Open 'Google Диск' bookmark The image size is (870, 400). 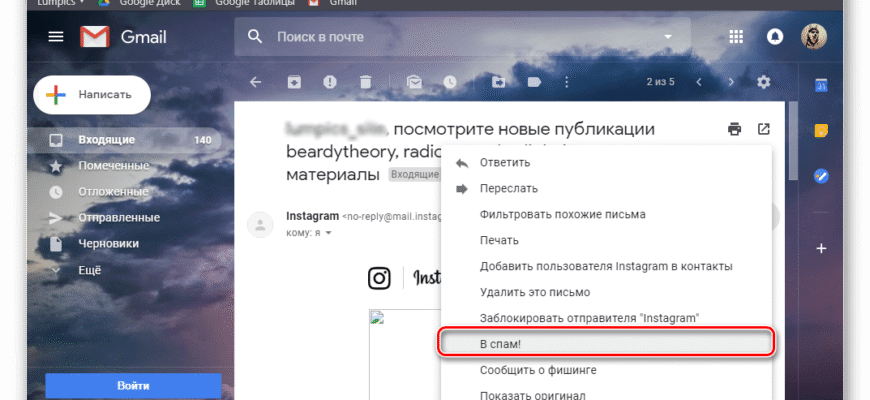[x=140, y=2]
